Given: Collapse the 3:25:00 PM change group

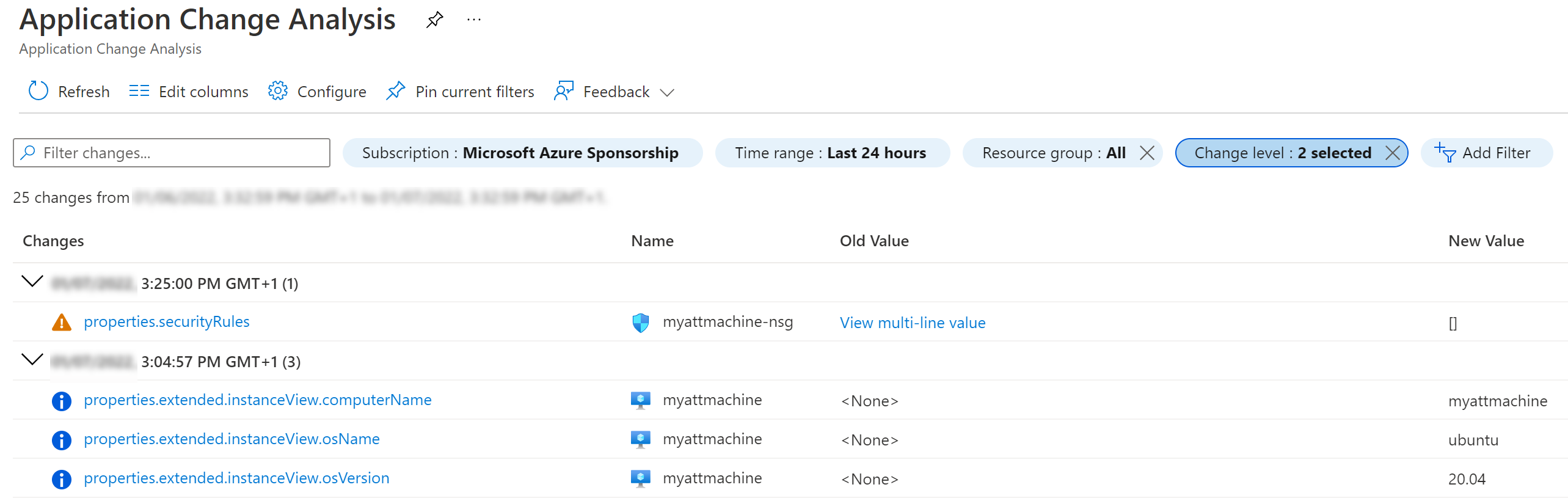Looking at the screenshot, I should click(x=32, y=282).
